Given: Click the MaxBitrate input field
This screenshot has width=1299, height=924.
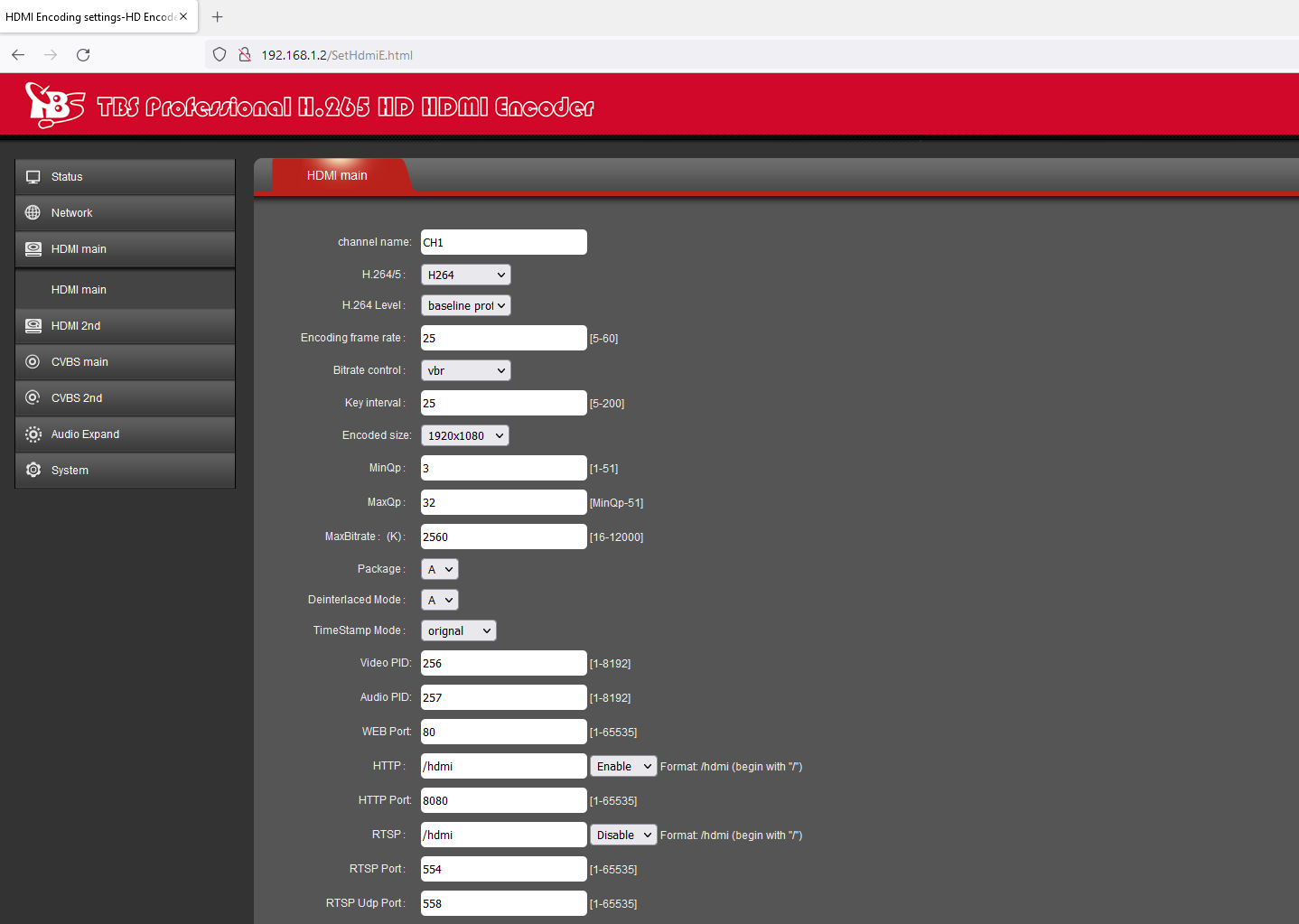Looking at the screenshot, I should (x=504, y=537).
